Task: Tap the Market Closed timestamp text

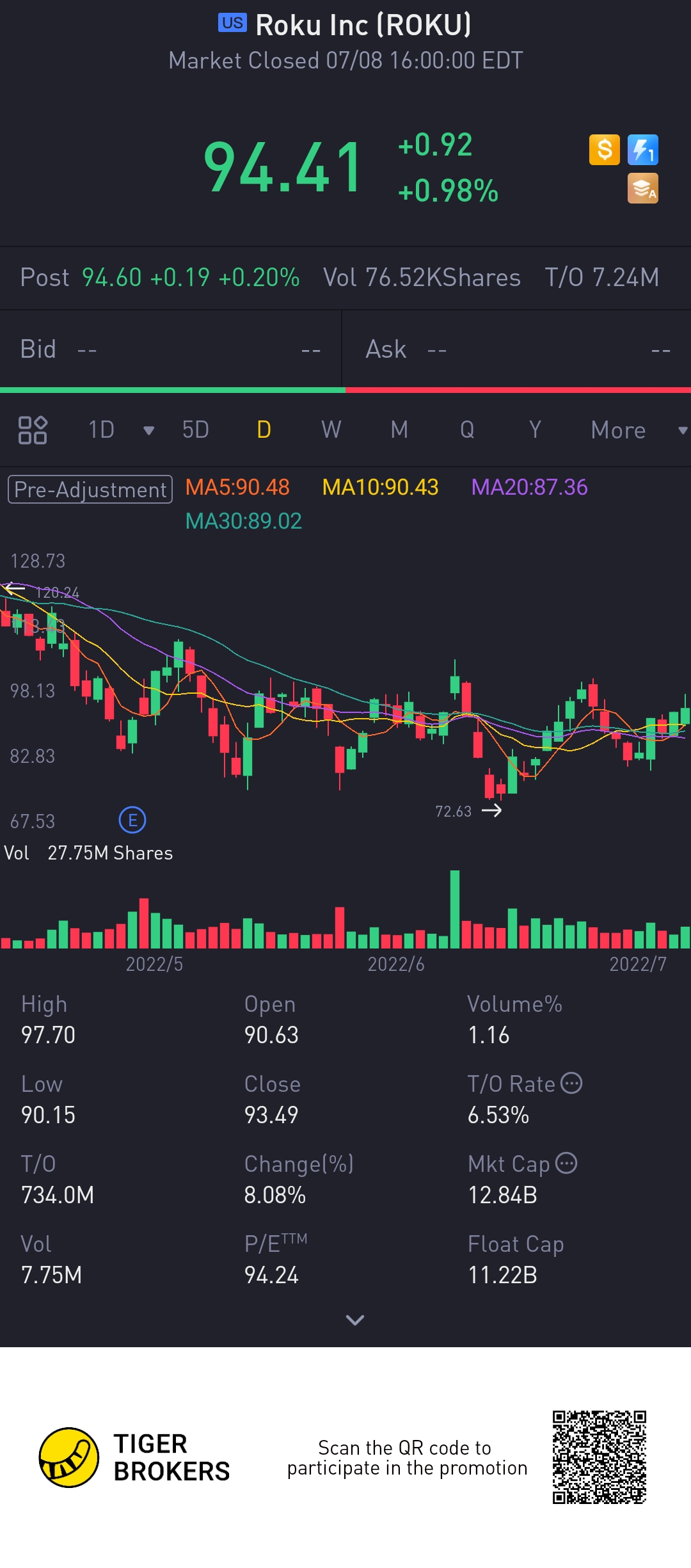Action: (345, 61)
